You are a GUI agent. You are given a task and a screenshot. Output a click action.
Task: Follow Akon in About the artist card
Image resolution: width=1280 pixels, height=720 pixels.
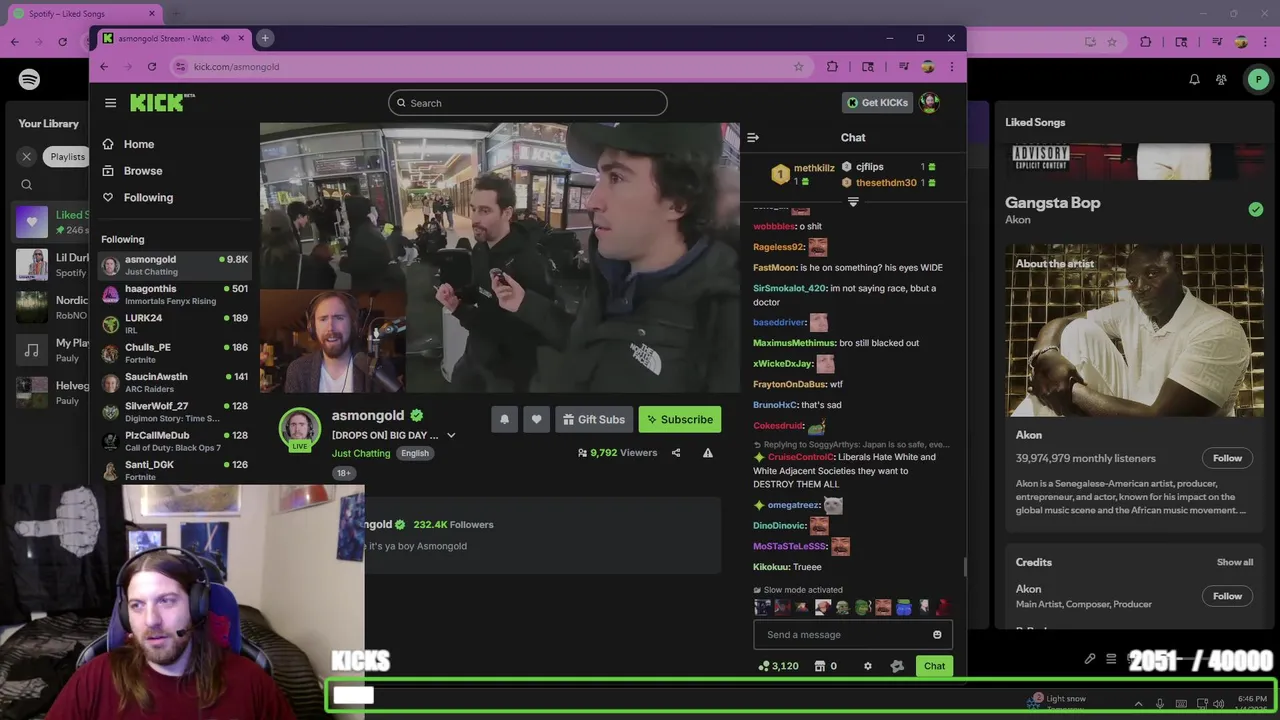click(1227, 459)
